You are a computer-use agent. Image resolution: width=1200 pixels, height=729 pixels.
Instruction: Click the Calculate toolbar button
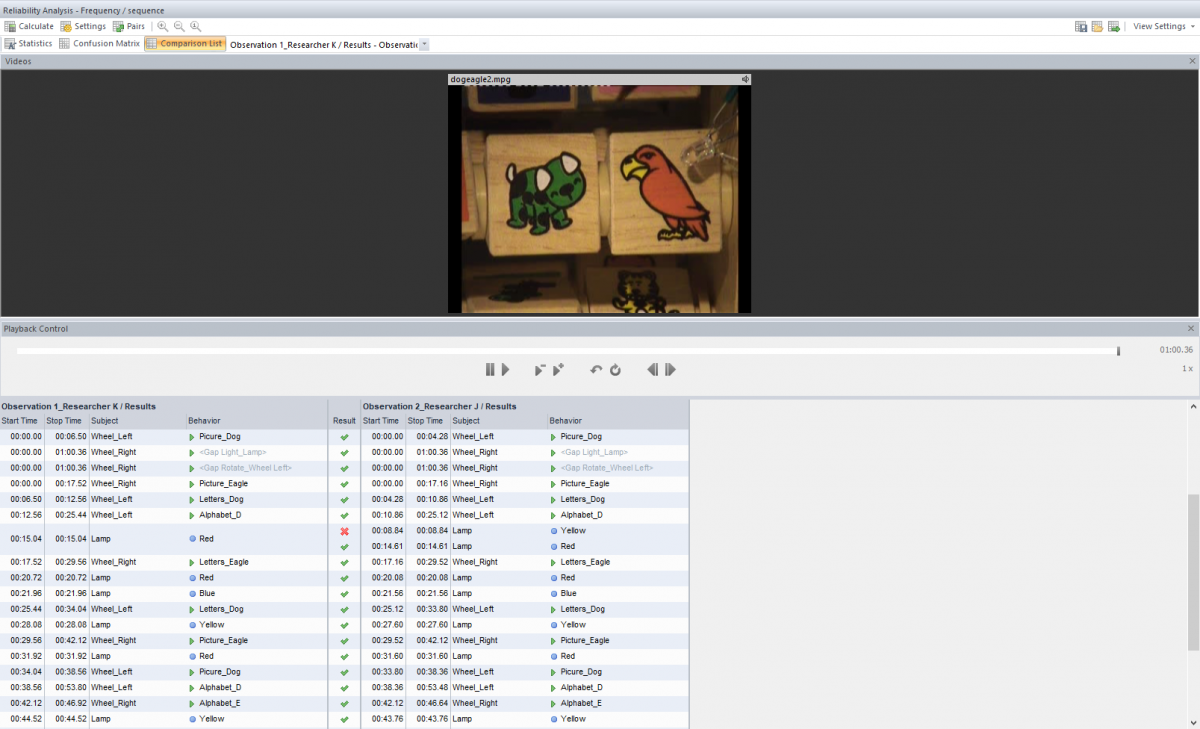(29, 26)
